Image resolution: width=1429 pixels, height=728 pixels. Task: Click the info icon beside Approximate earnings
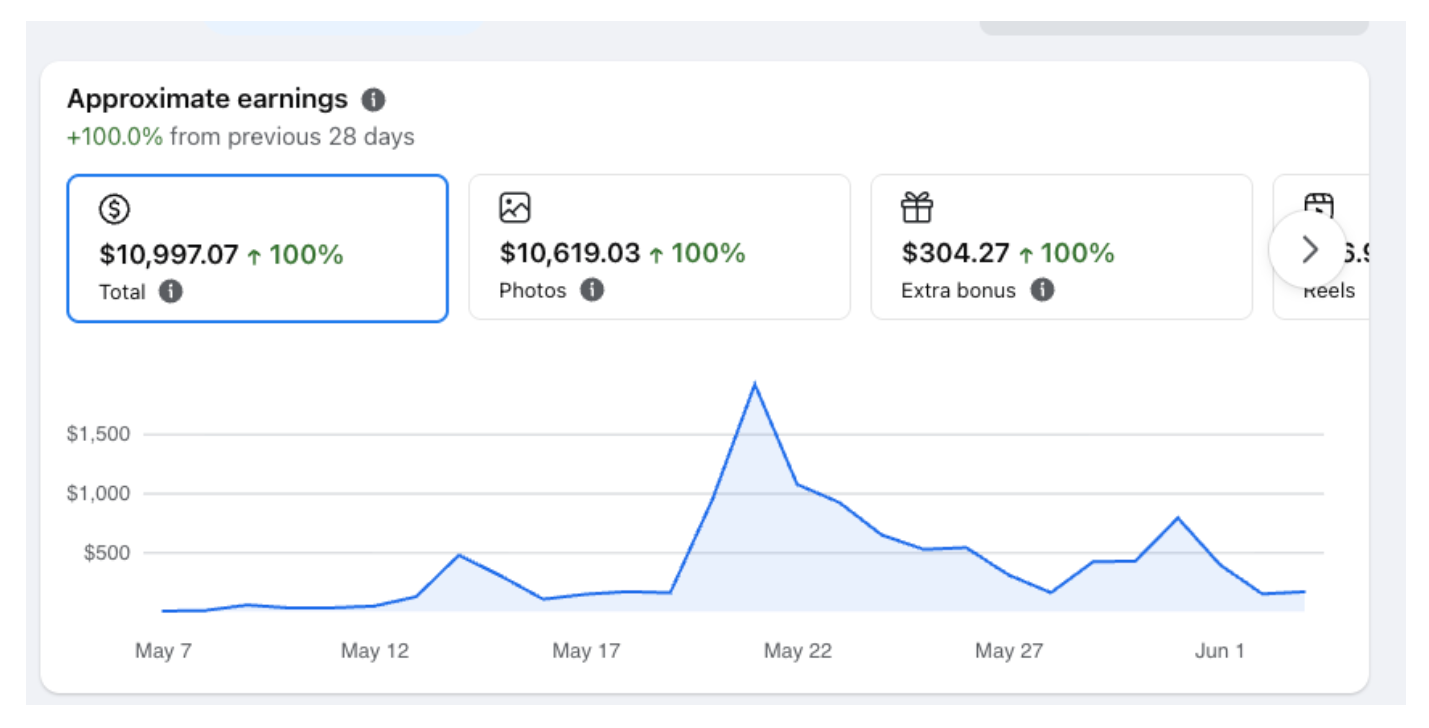point(373,100)
